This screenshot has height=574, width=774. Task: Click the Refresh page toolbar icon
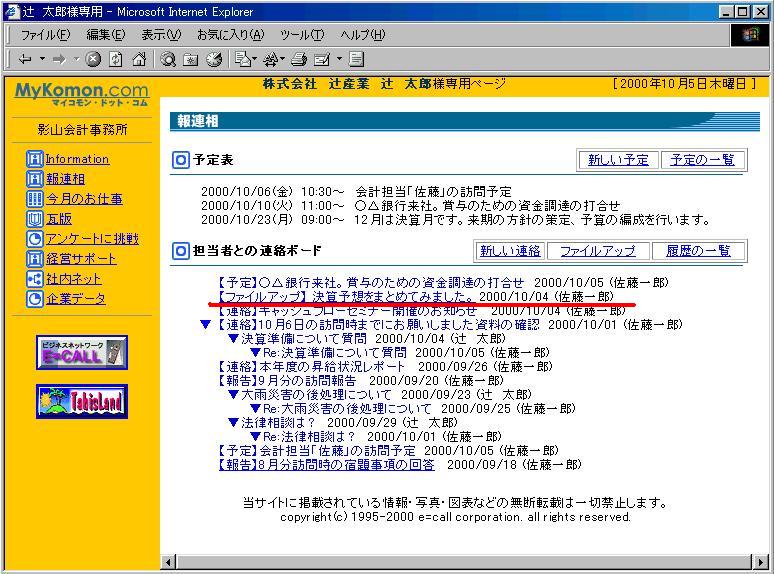click(x=115, y=59)
